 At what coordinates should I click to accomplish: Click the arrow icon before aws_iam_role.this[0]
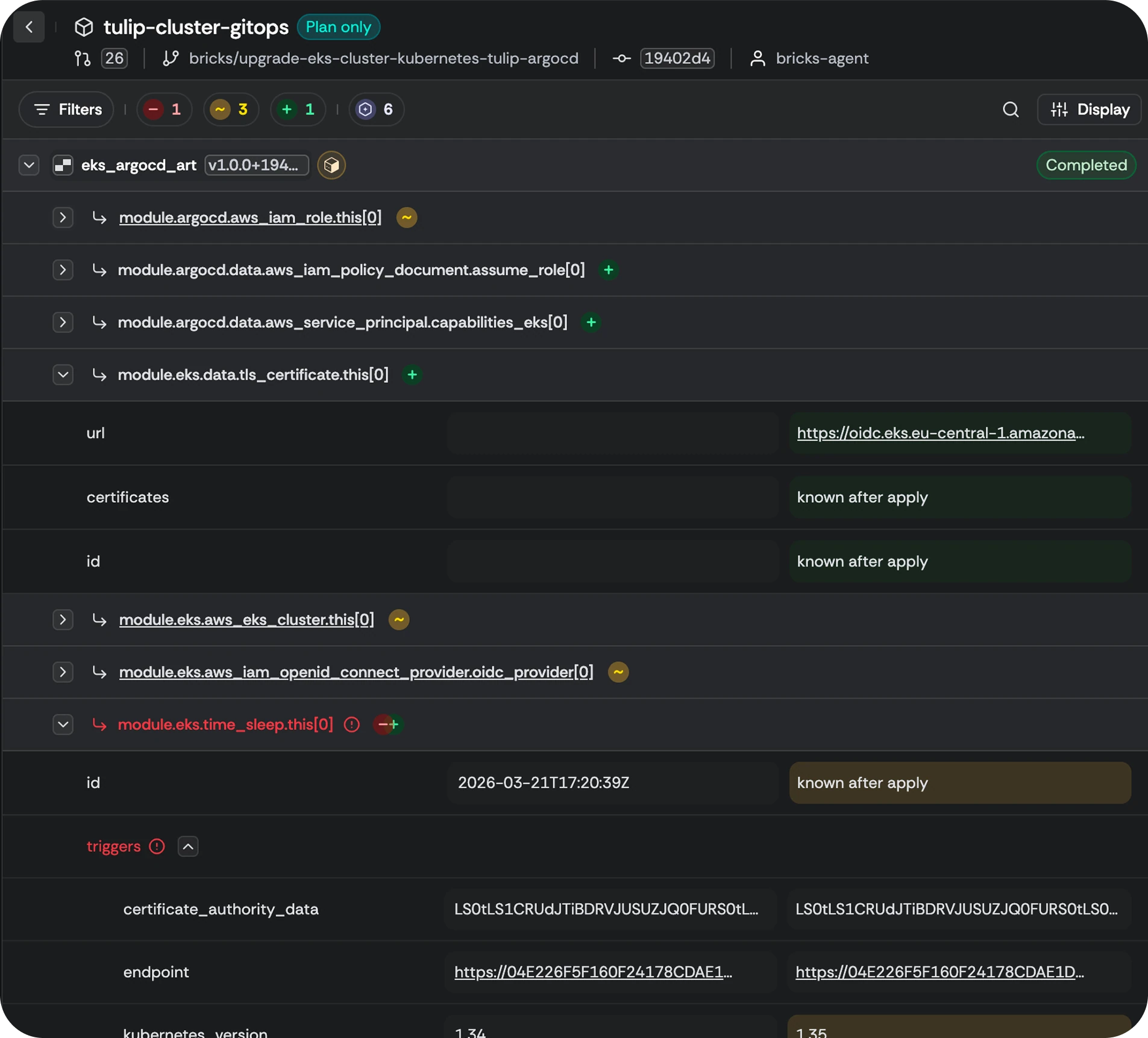tap(99, 218)
